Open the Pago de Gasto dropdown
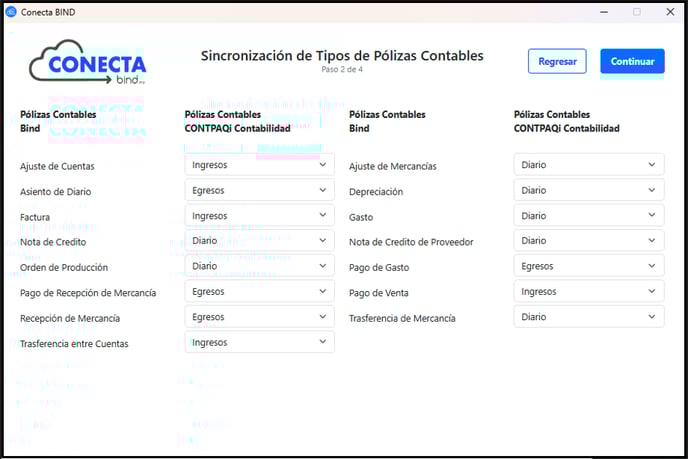The height and width of the screenshot is (459, 688). coord(589,266)
